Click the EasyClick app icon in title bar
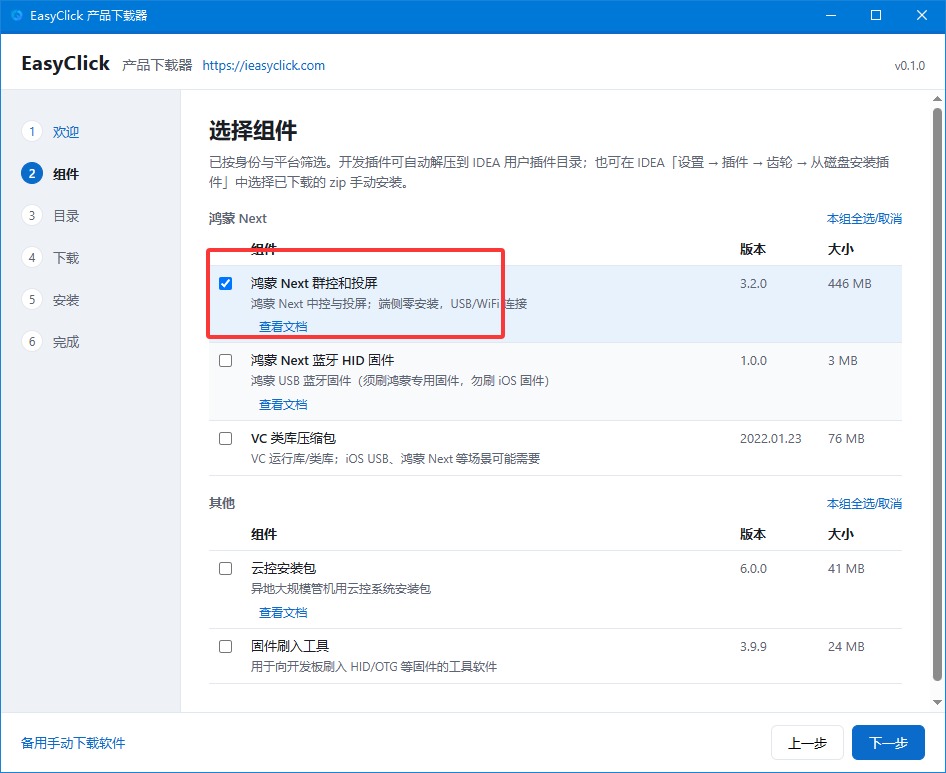Image resolution: width=946 pixels, height=773 pixels. [x=16, y=15]
